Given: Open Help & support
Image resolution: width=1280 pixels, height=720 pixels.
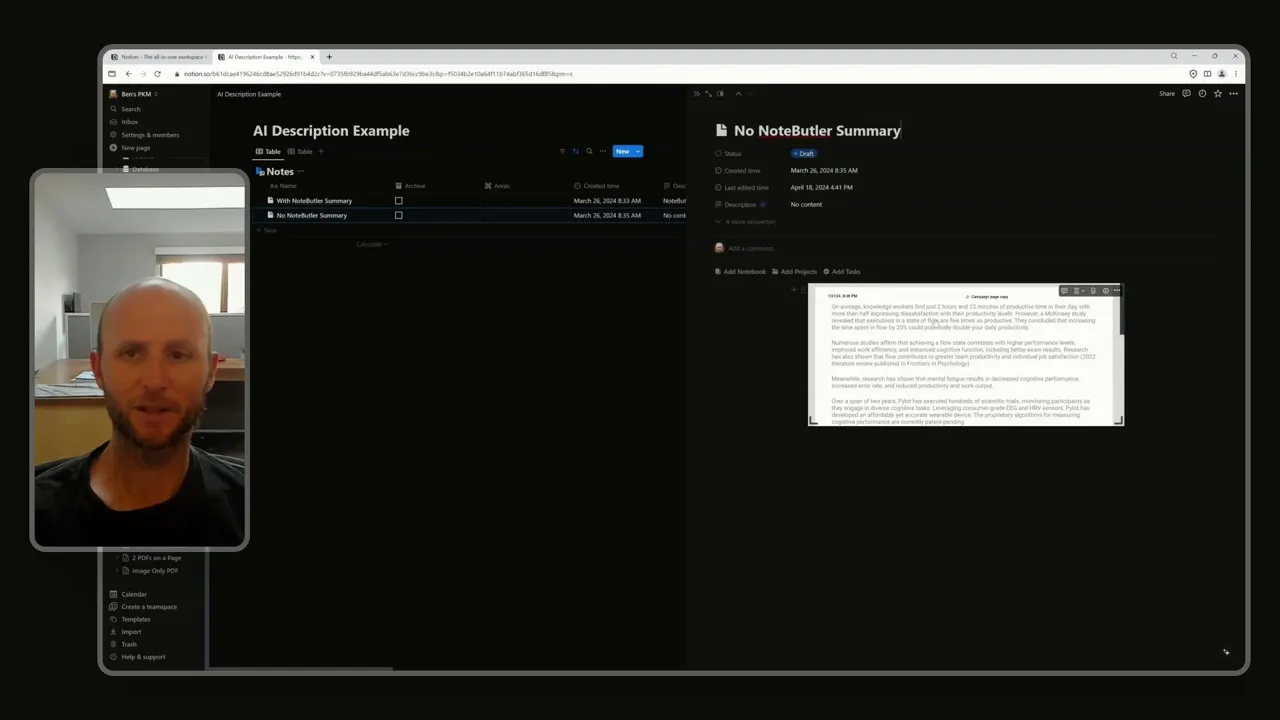Looking at the screenshot, I should tap(143, 657).
